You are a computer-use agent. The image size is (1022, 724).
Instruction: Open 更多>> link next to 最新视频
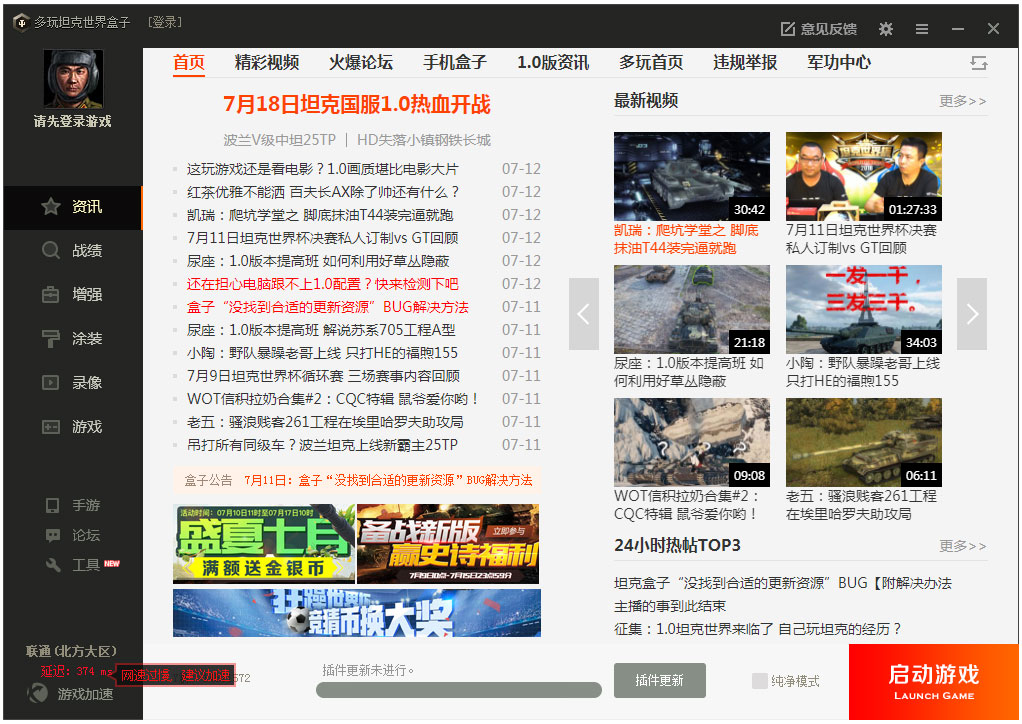pyautogui.click(x=962, y=101)
